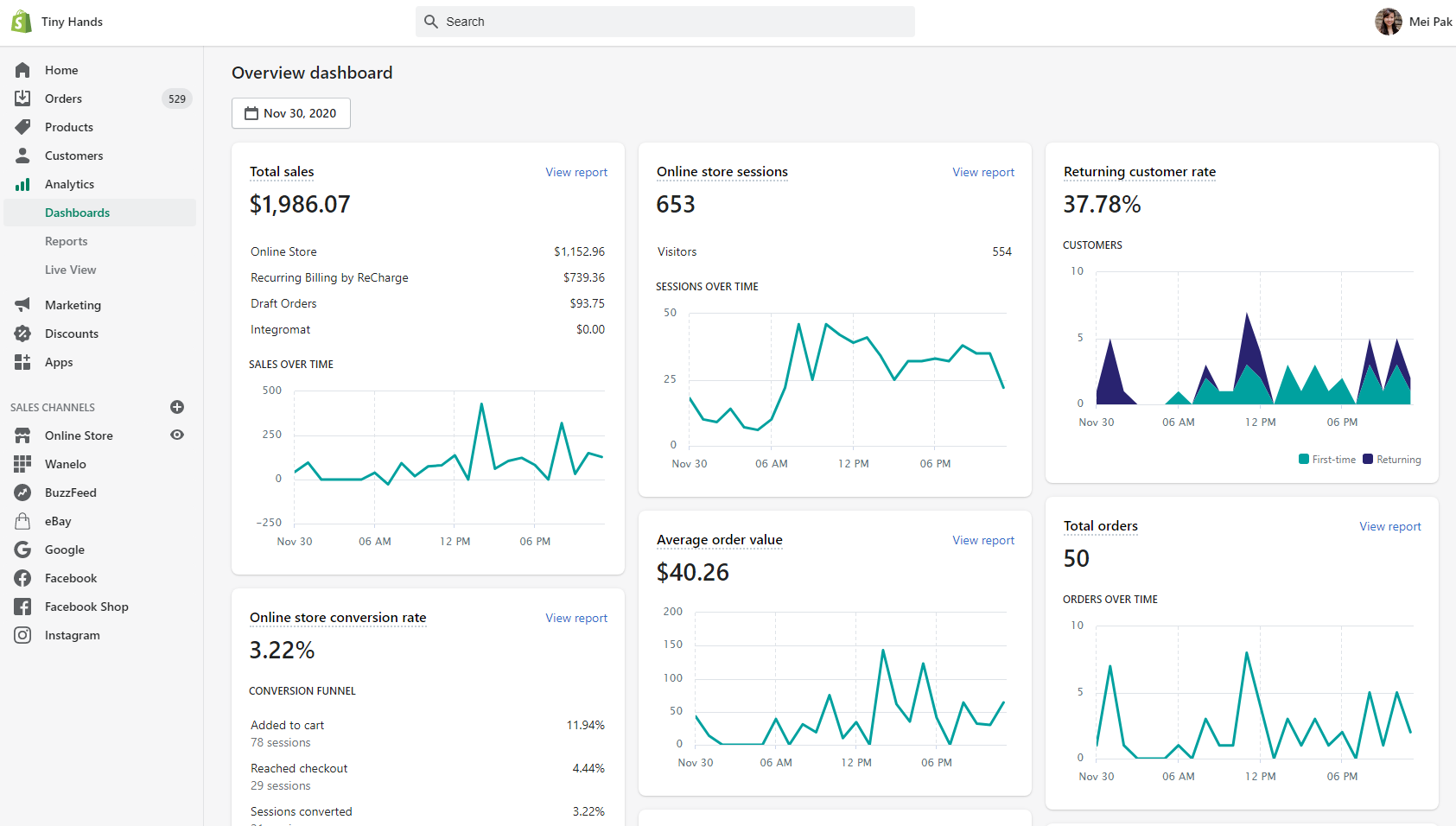Click the Returning customer rate title

click(1140, 172)
